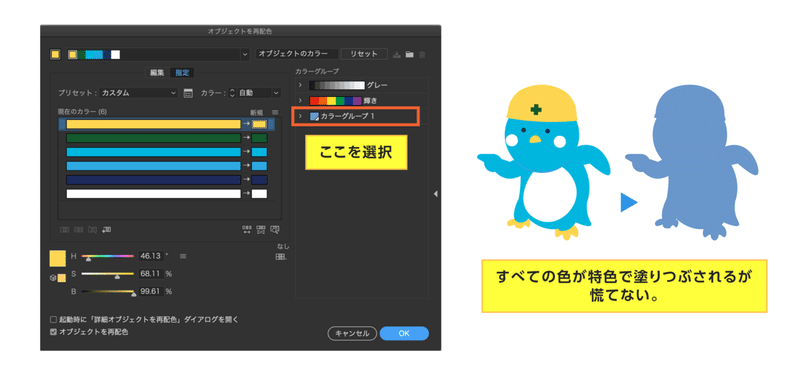Viewport: 800px width, 375px height.
Task: Switch to the 編集 tab
Action: pos(157,72)
